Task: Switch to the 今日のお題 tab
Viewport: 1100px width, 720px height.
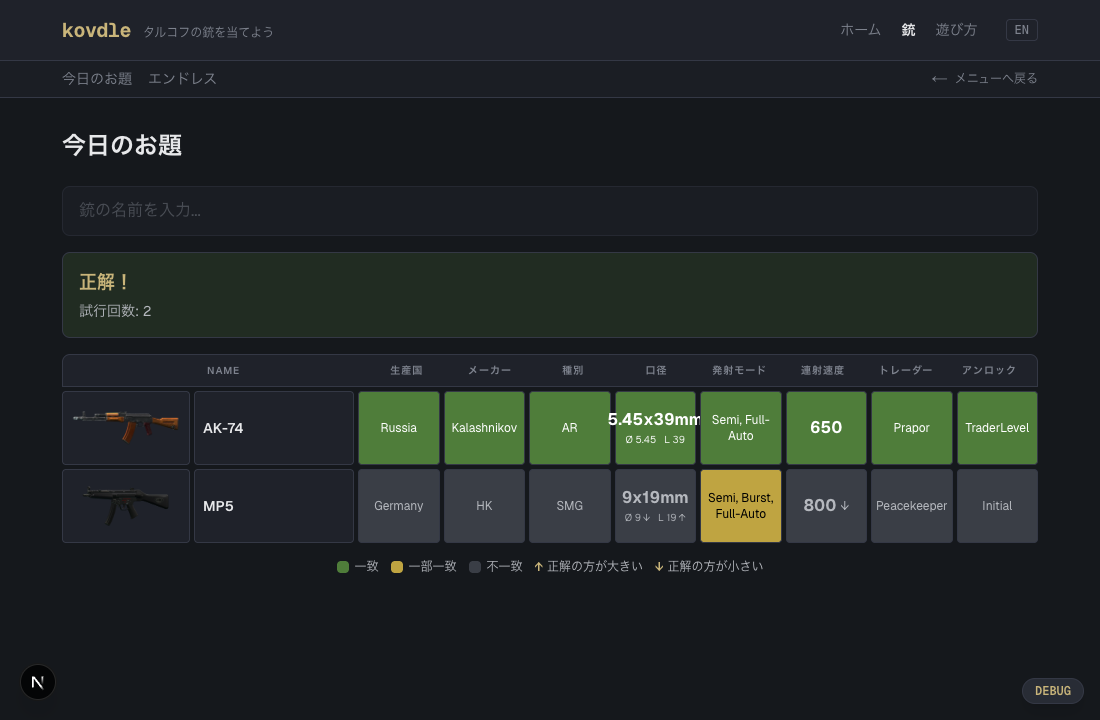Action: (97, 79)
